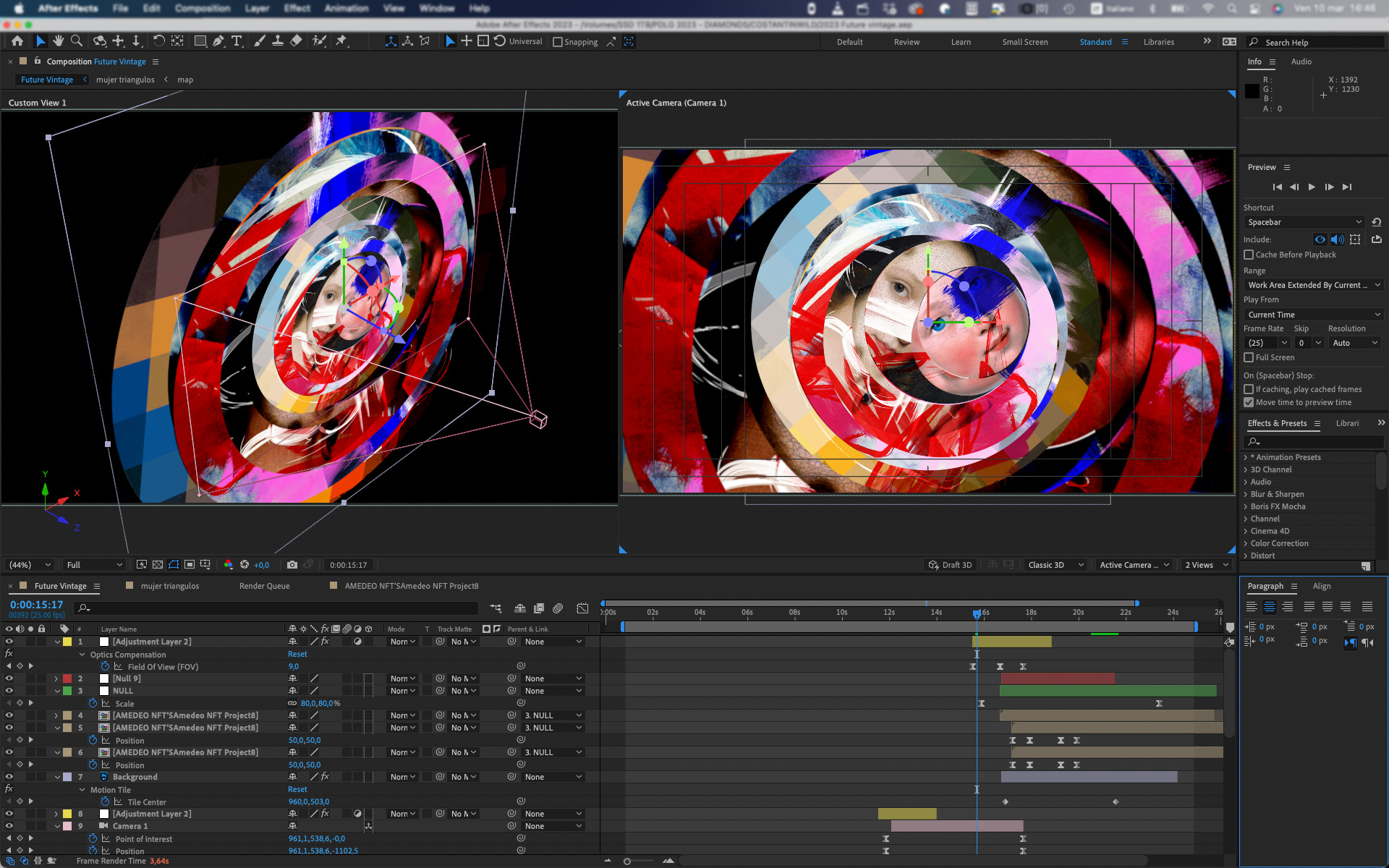
Task: Go to the Home screen icon
Action: click(x=17, y=41)
